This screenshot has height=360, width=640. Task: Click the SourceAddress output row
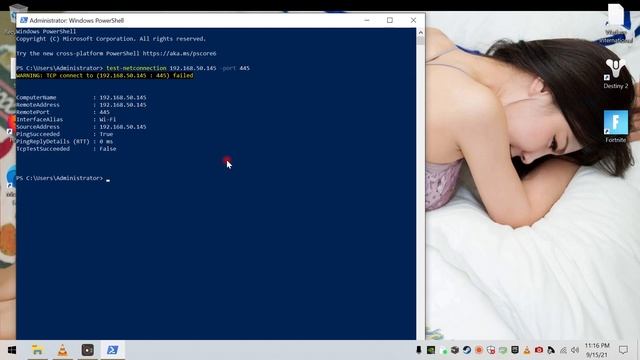pos(81,127)
